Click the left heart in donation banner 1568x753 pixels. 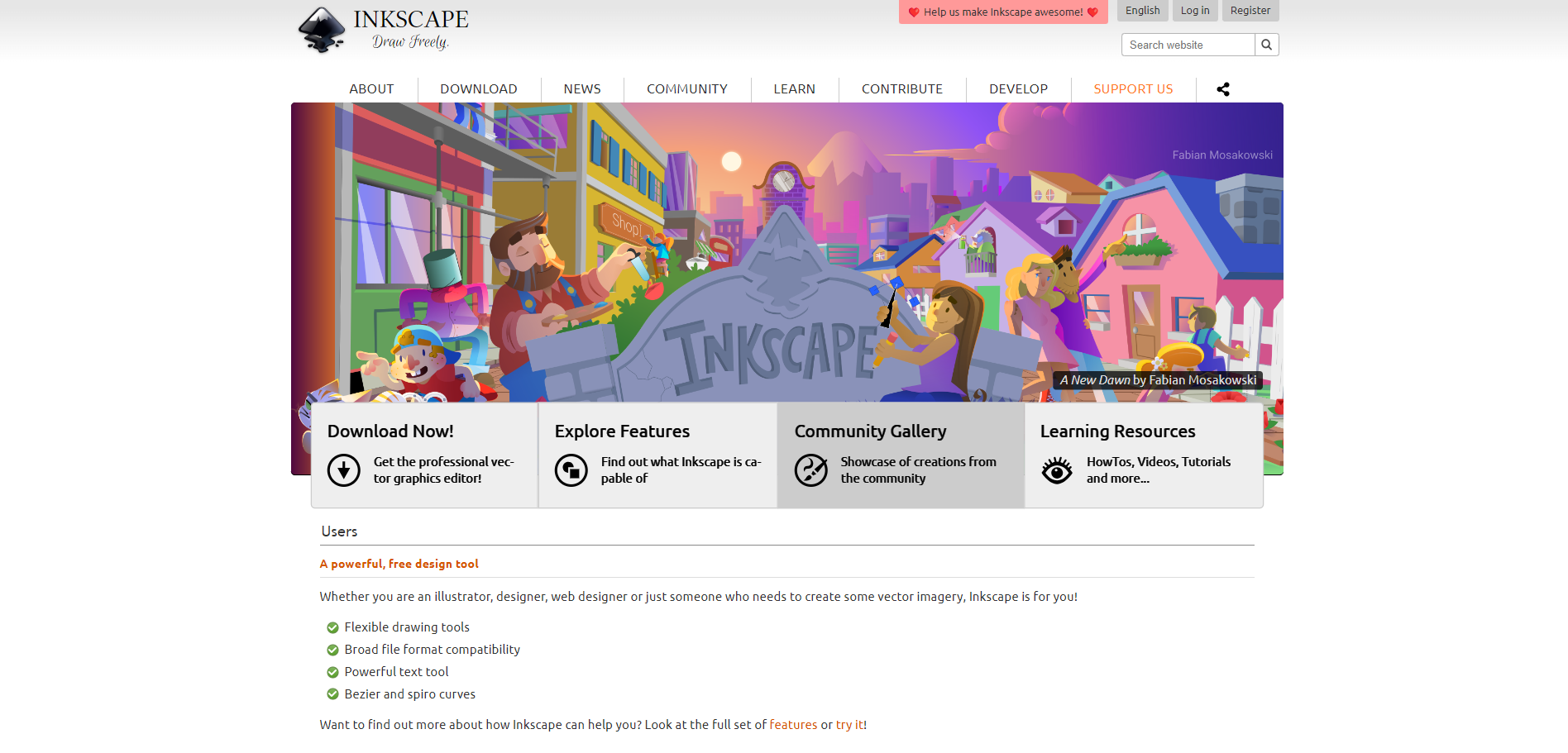click(914, 12)
